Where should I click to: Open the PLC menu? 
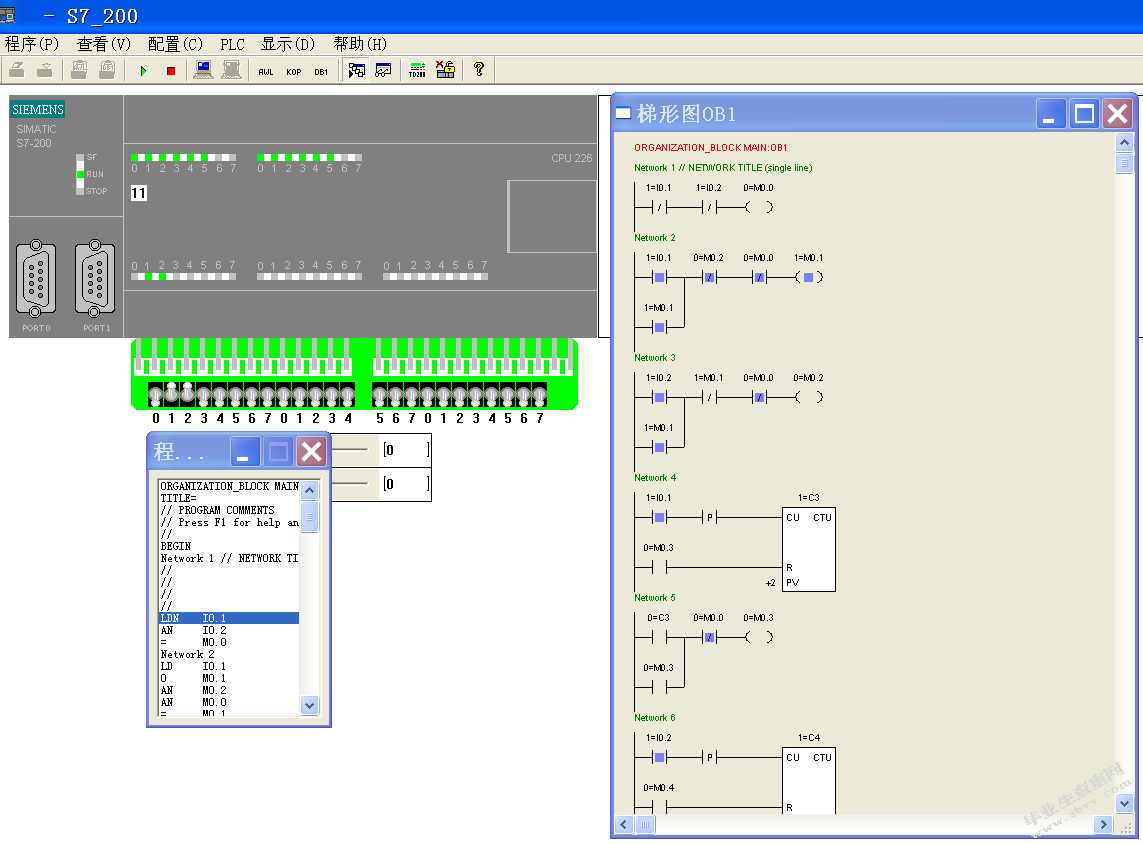233,44
